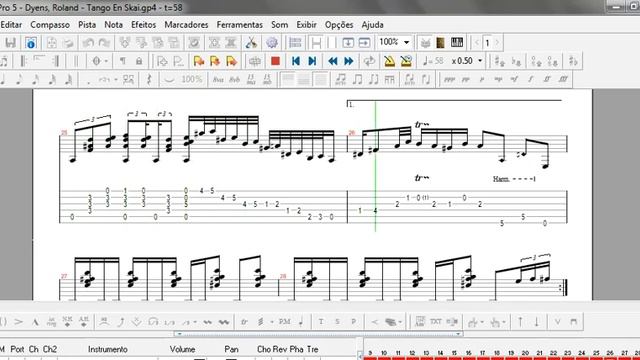Open the Exibir menu
Viewport: 640px width, 360px height.
306,25
